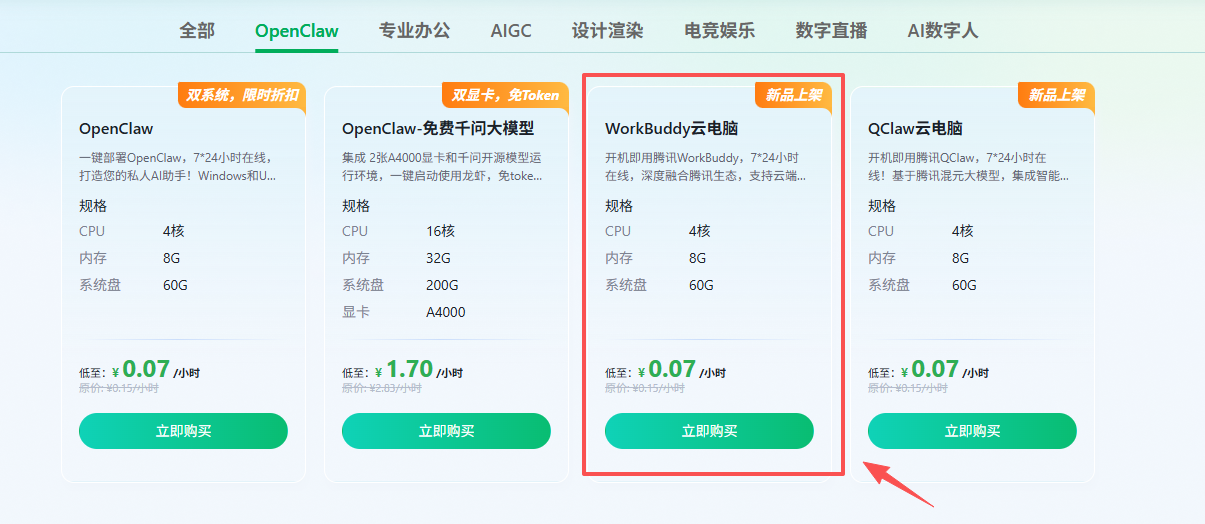This screenshot has height=524, width=1205.
Task: Open the 专业办公 tab
Action: click(414, 30)
